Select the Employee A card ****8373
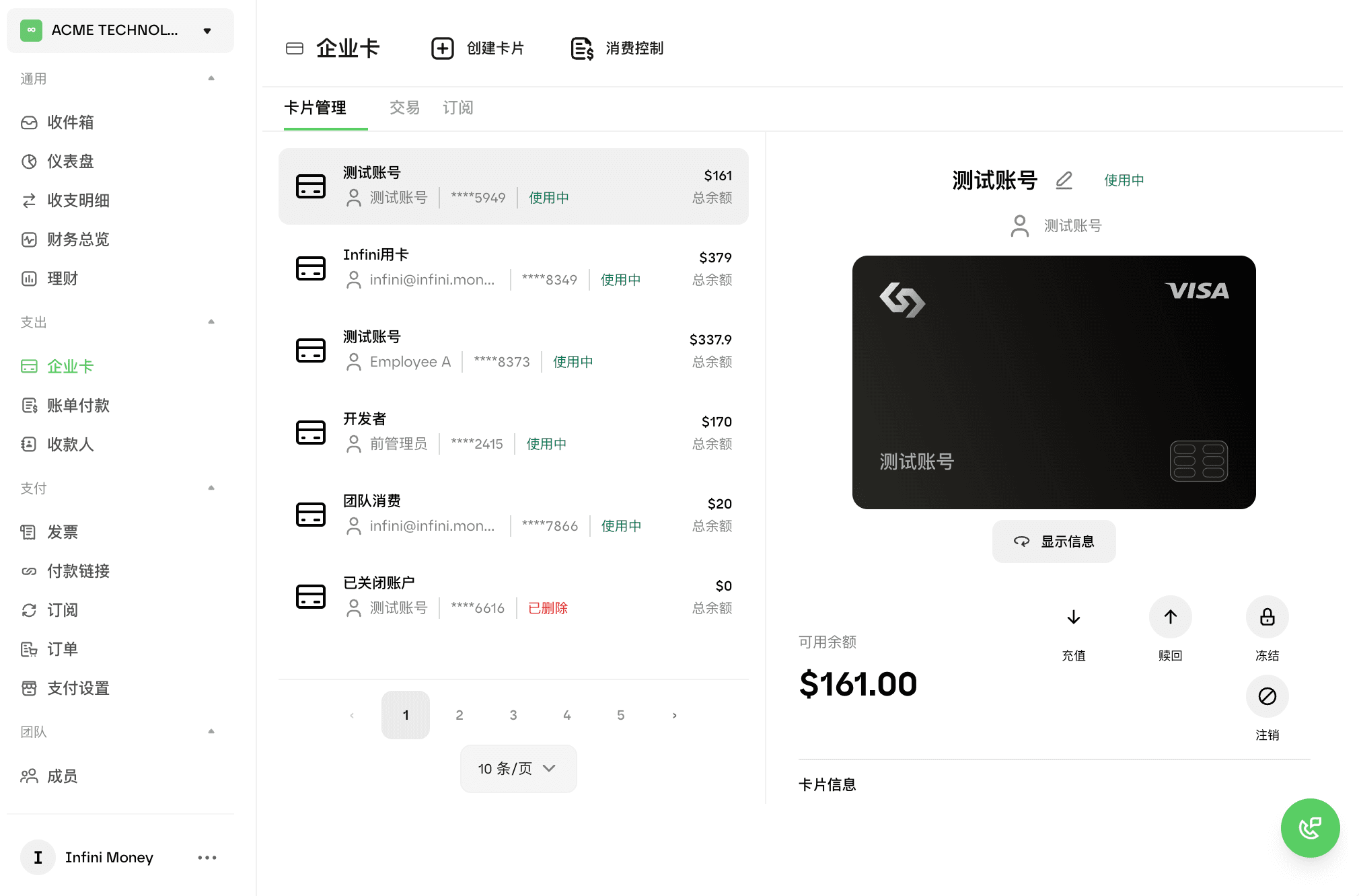Viewport: 1359px width, 896px height. pyautogui.click(x=513, y=350)
